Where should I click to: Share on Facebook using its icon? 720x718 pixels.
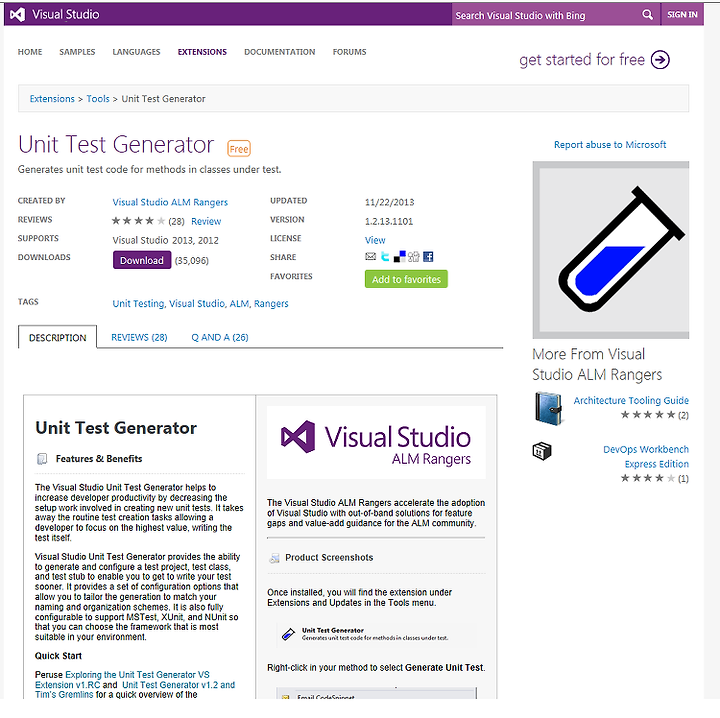point(428,257)
